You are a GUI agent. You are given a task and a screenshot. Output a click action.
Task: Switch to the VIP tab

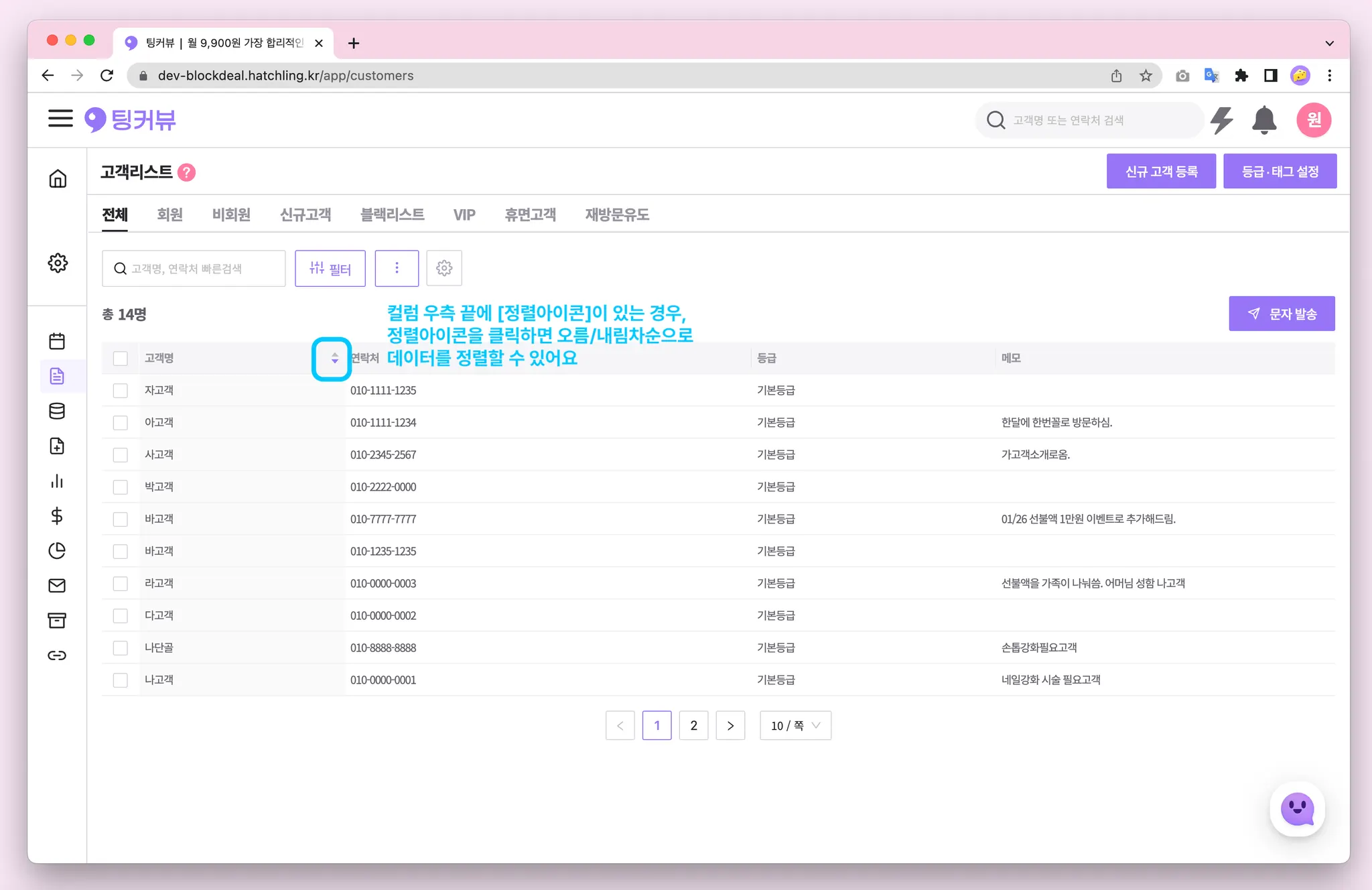click(x=464, y=214)
